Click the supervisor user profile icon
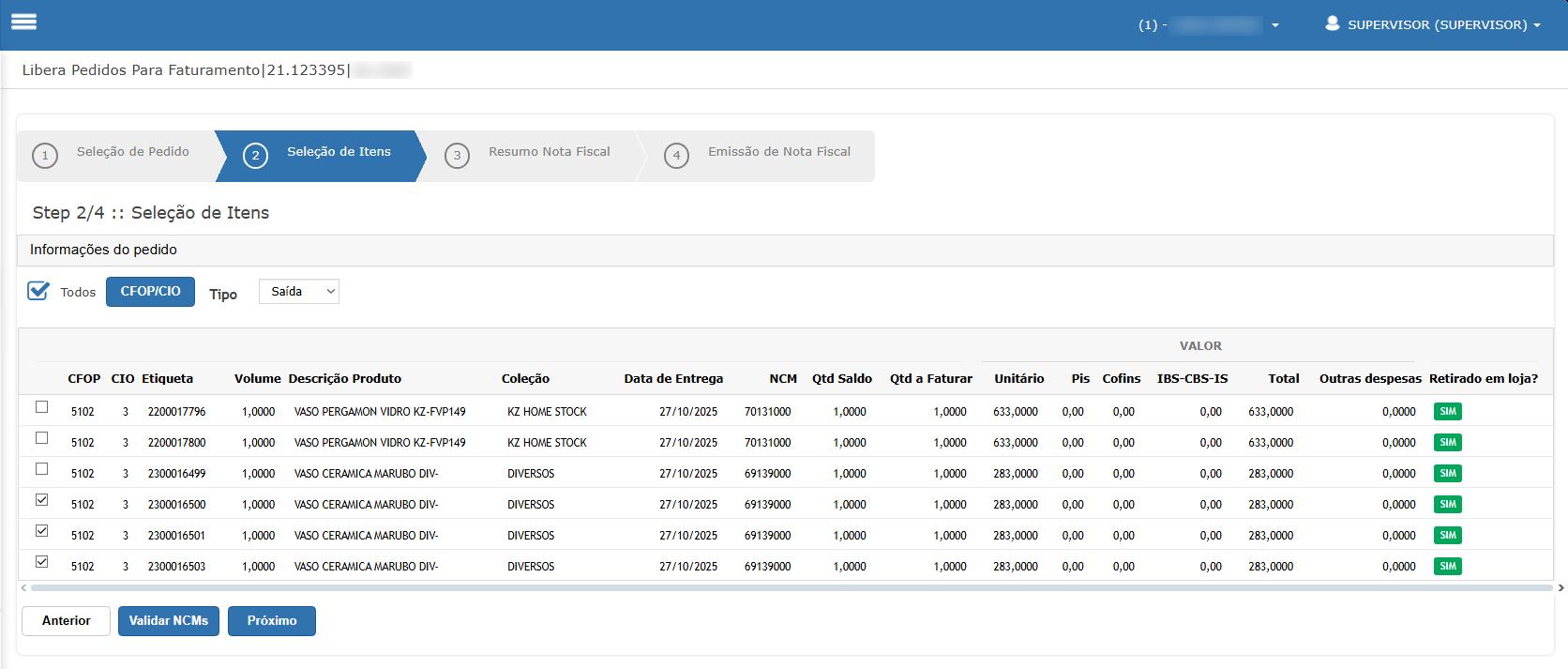This screenshot has height=669, width=1568. pyautogui.click(x=1332, y=23)
